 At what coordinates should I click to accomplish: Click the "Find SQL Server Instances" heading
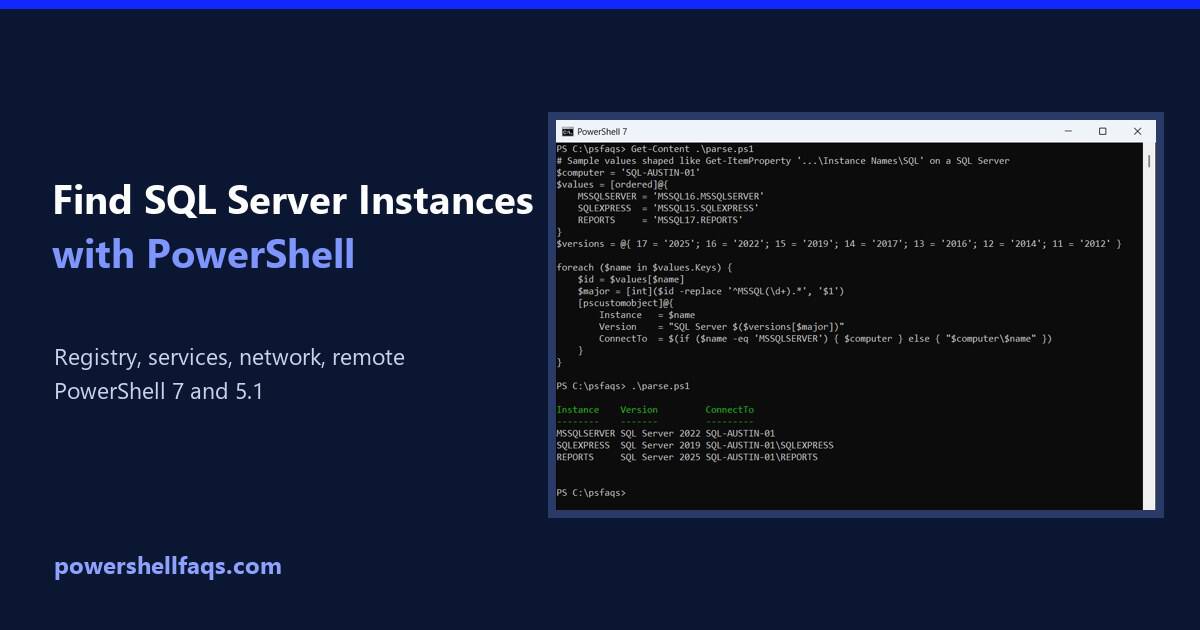click(293, 201)
